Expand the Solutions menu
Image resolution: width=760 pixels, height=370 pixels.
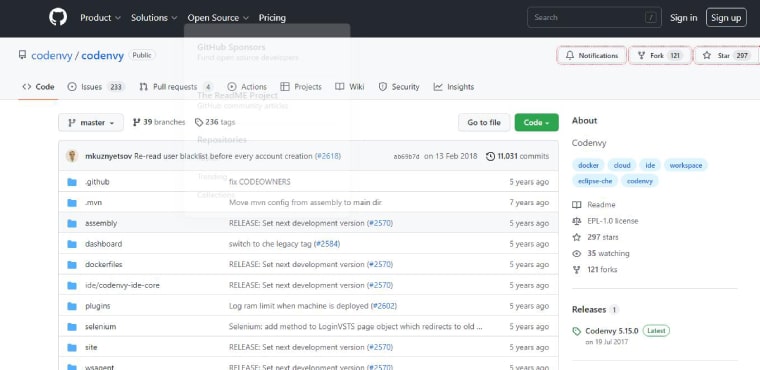pyautogui.click(x=154, y=18)
